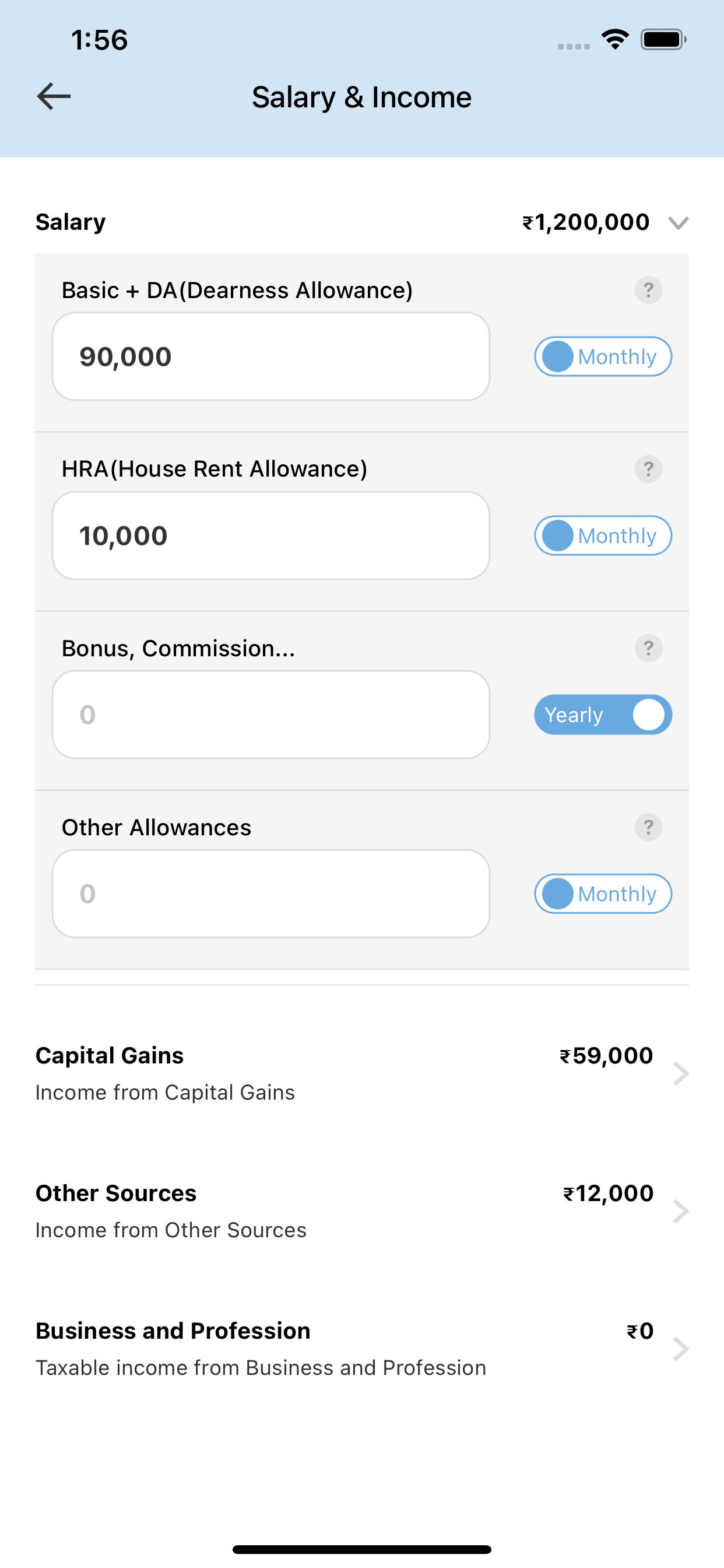
Task: Open help for Bonus, Commission
Action: click(x=649, y=648)
